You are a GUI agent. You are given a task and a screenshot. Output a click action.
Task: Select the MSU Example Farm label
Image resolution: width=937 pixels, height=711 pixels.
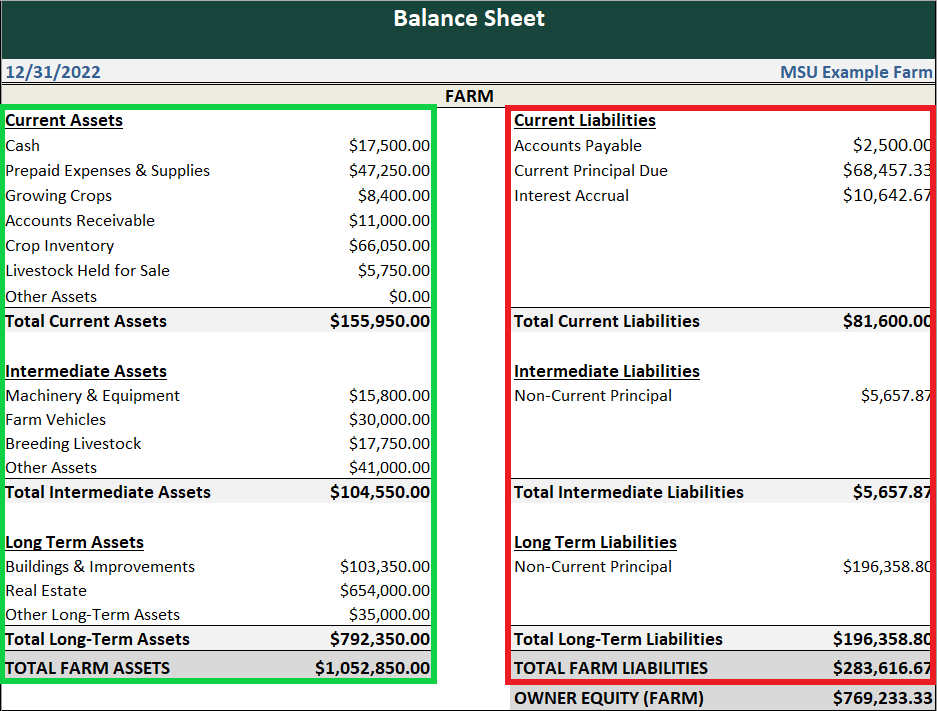click(856, 71)
